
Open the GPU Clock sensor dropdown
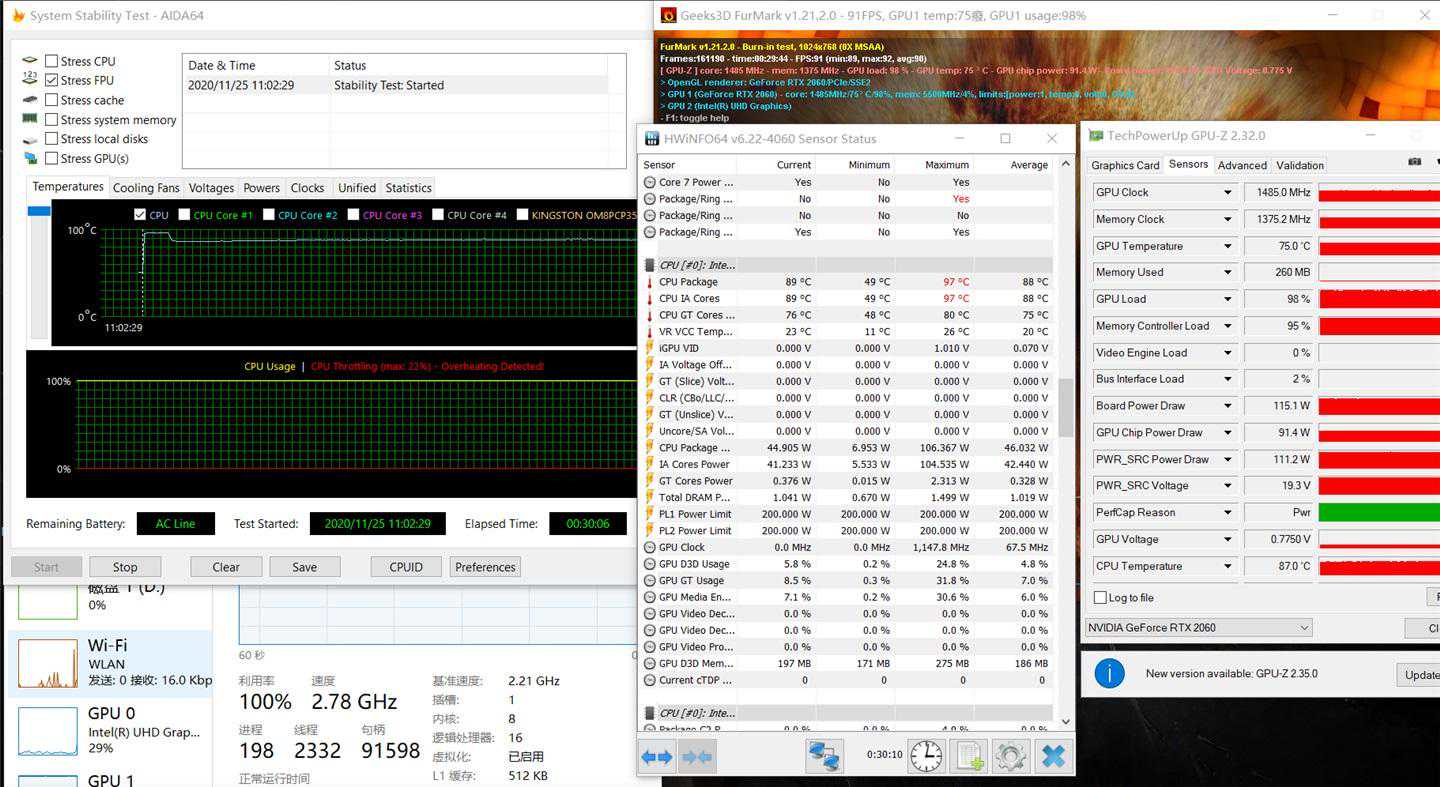1228,193
